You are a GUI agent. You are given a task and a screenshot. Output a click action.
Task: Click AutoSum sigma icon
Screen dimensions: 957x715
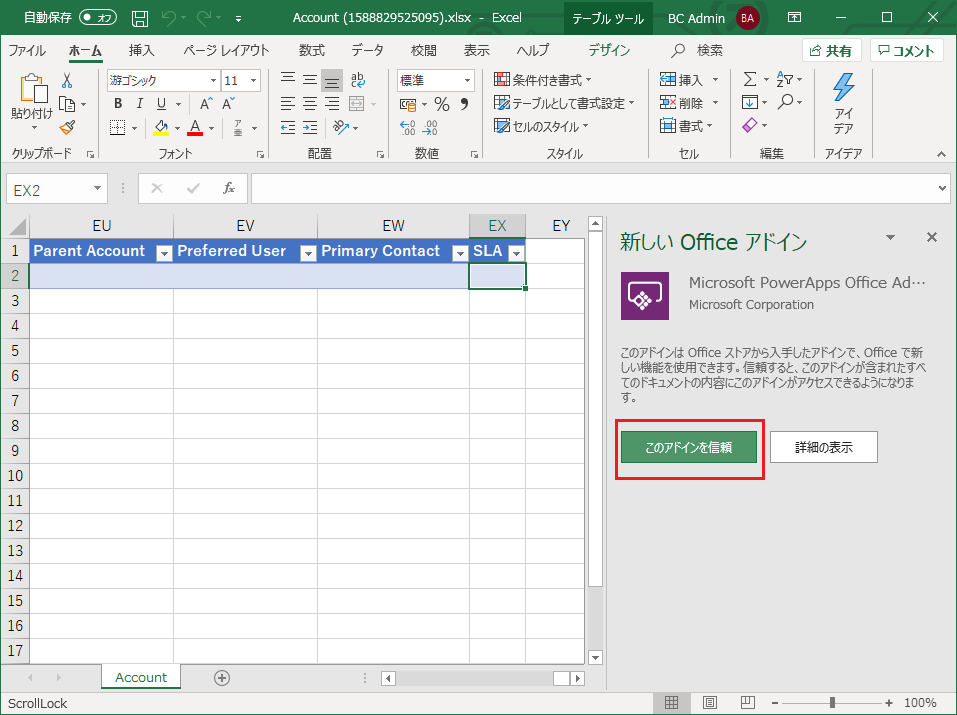click(749, 79)
